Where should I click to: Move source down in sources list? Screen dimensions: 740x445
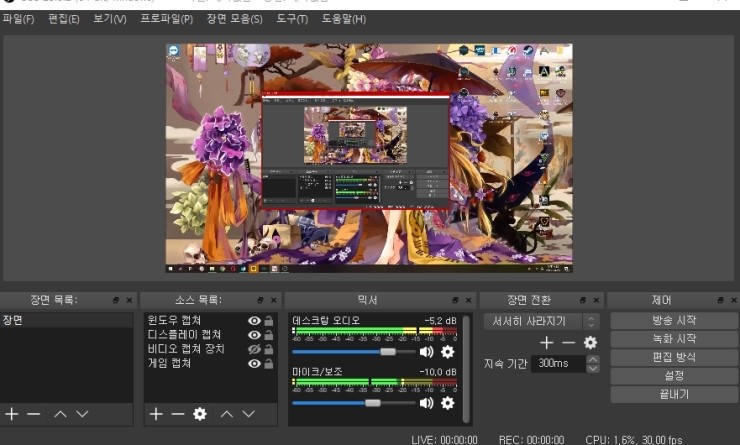pos(249,414)
